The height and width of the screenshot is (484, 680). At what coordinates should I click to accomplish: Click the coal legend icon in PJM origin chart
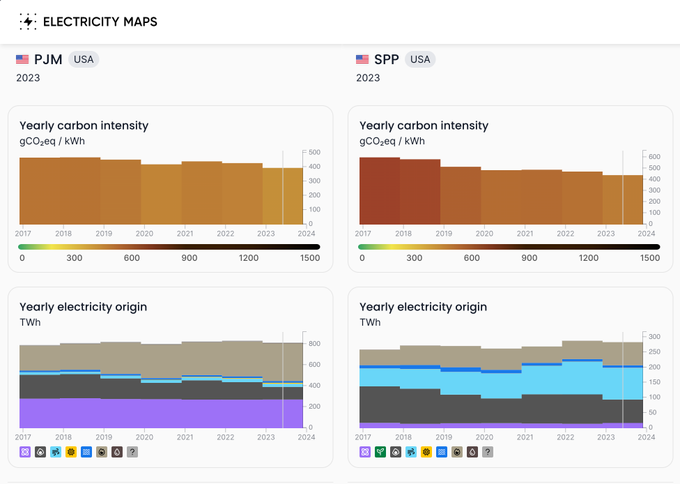[40, 452]
